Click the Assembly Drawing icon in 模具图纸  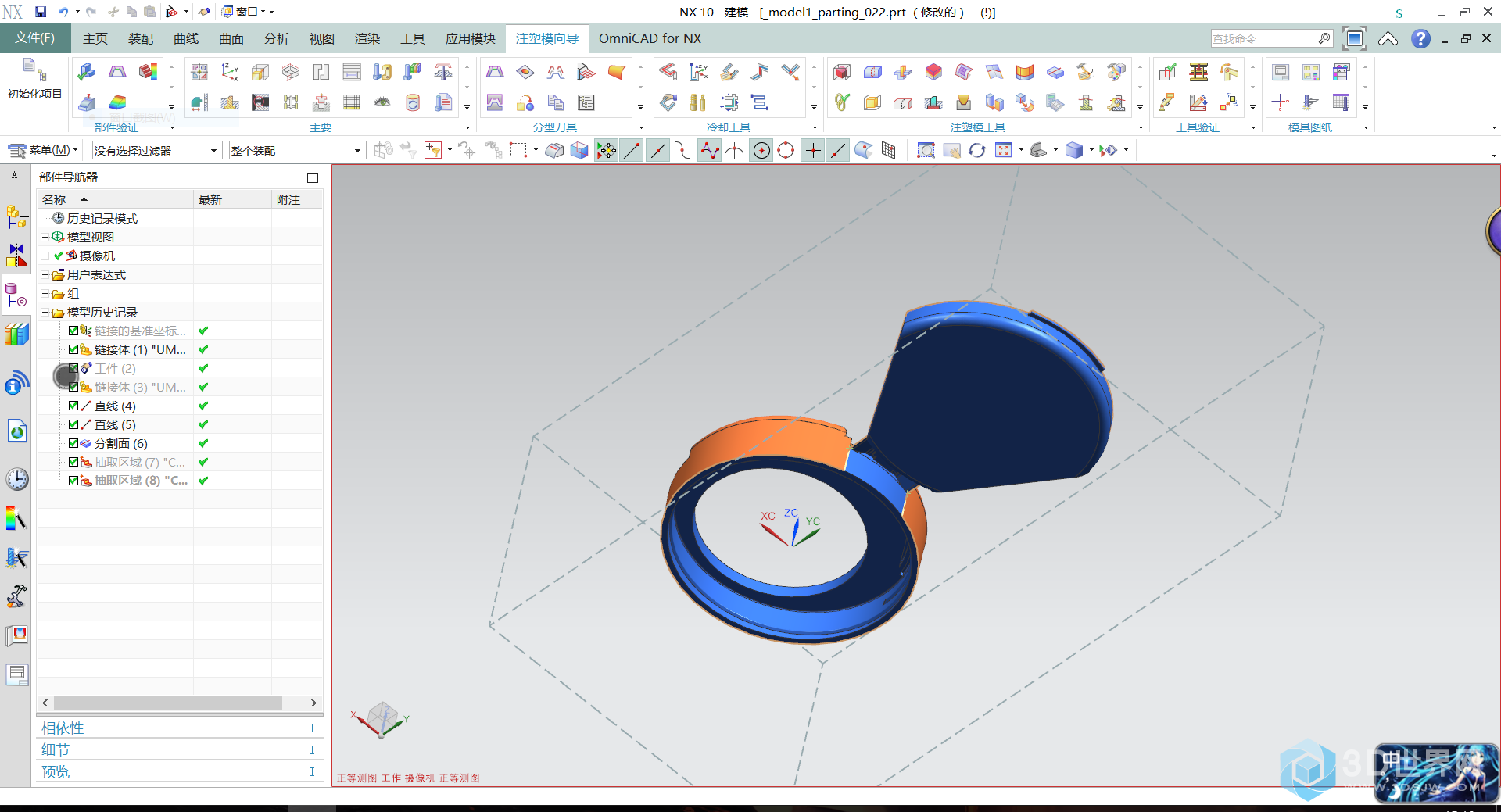(1281, 72)
